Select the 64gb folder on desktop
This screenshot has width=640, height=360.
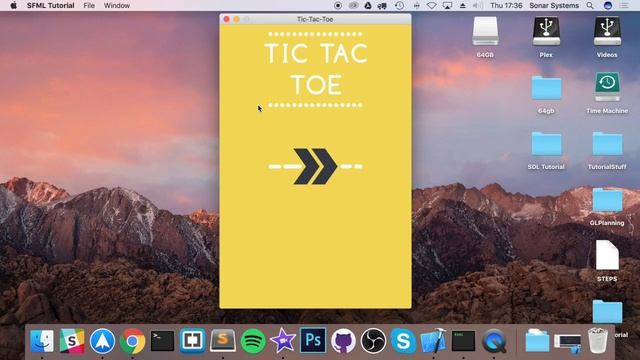(546, 88)
